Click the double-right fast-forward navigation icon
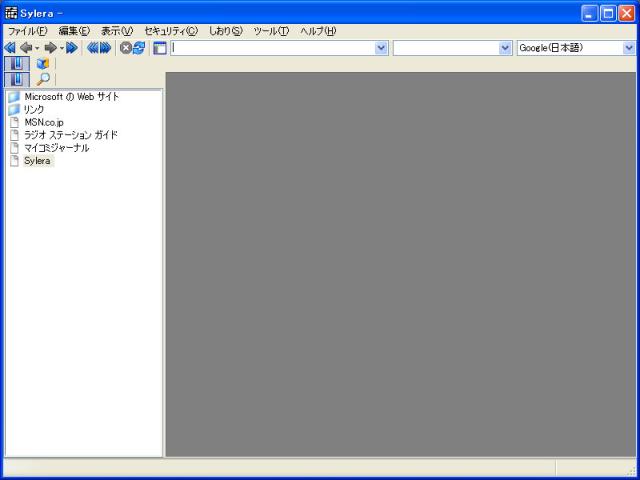The width and height of the screenshot is (640, 480). [72, 48]
